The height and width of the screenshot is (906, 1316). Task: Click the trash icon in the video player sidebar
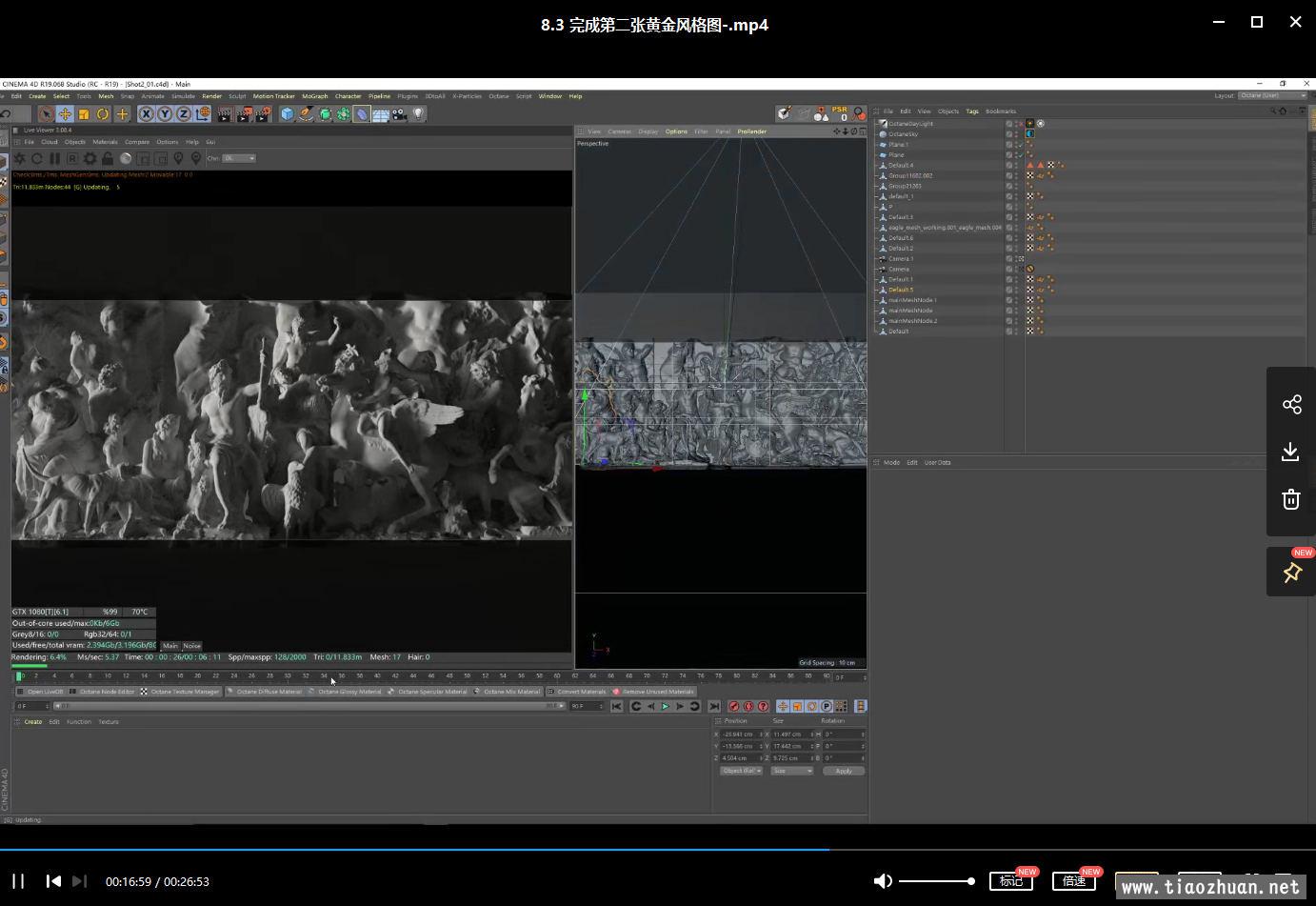tap(1291, 499)
